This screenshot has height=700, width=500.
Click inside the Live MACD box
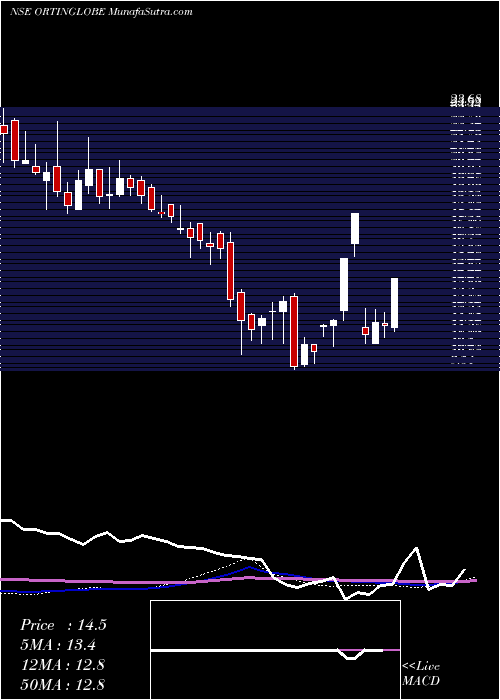275,650
